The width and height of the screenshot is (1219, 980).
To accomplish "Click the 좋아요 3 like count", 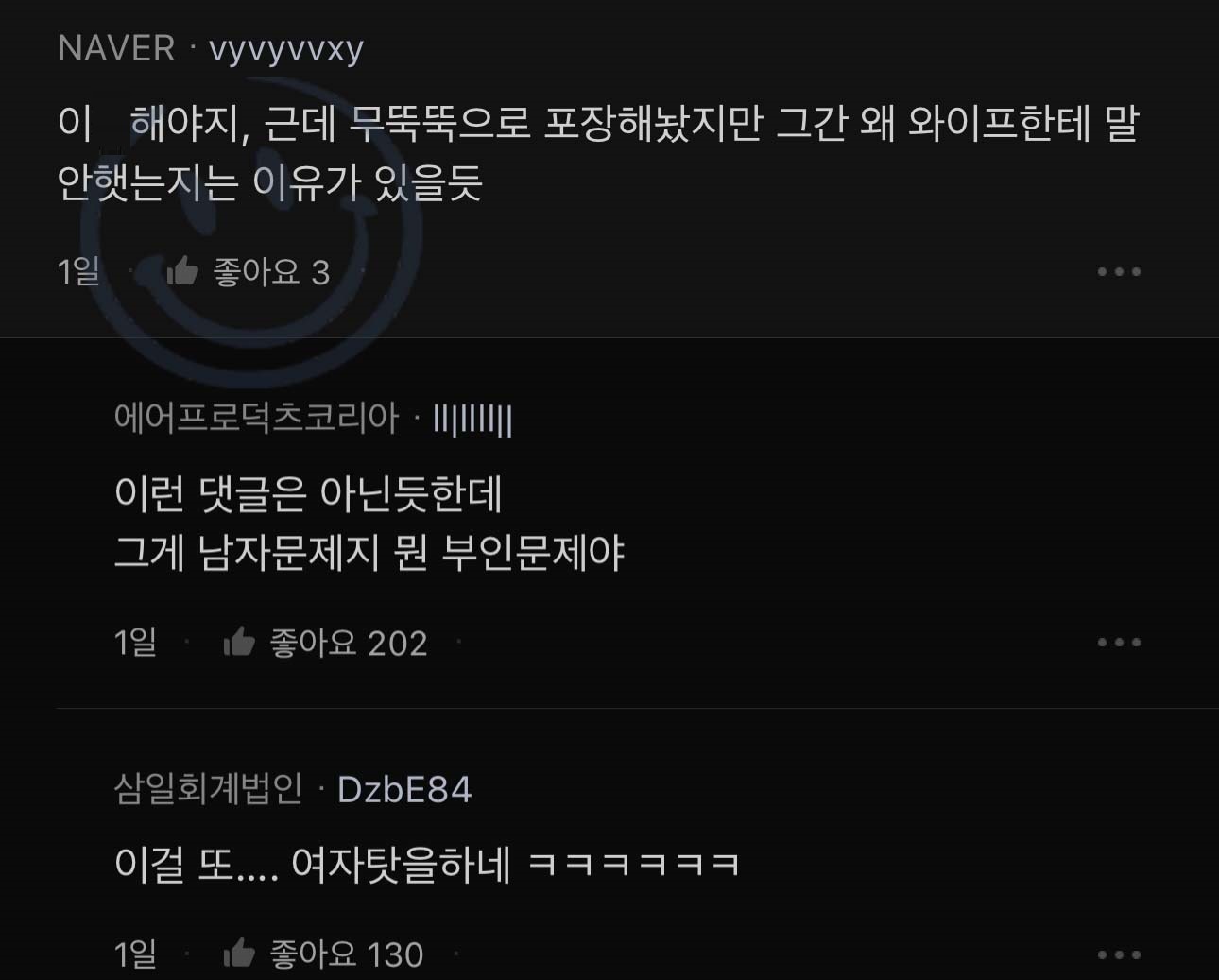I will (x=271, y=272).
